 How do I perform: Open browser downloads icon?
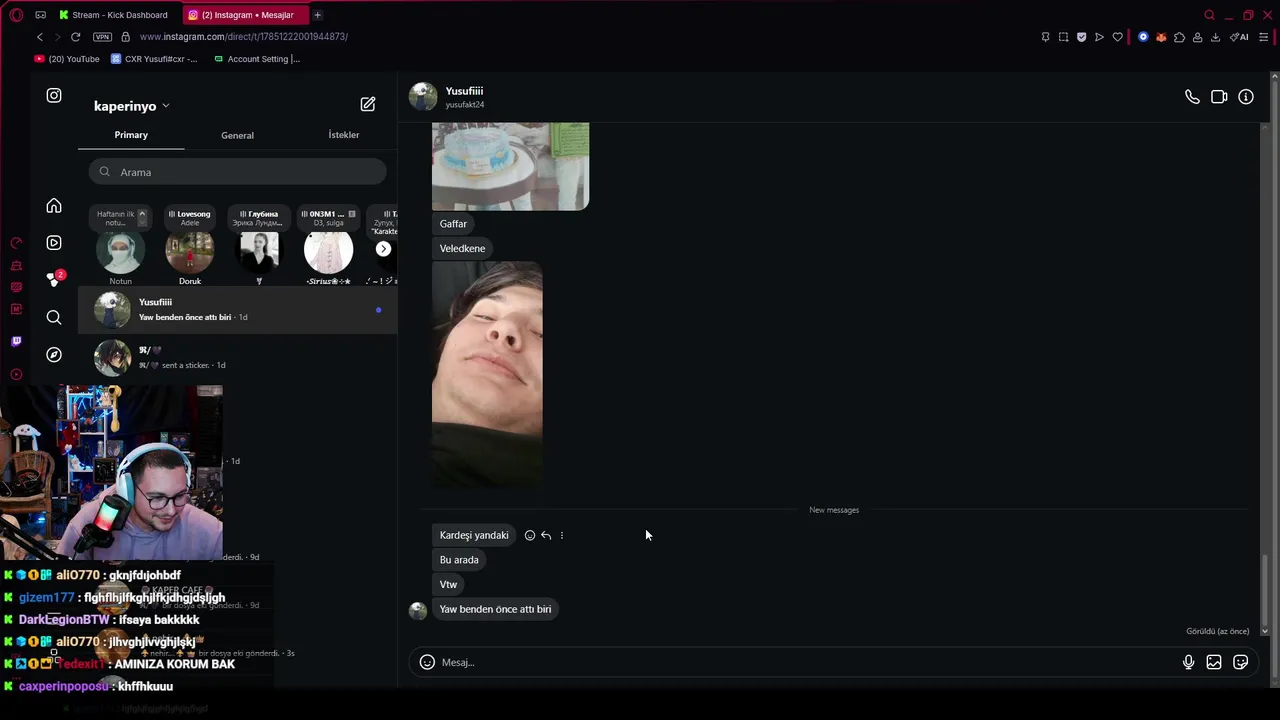pyautogui.click(x=1215, y=37)
